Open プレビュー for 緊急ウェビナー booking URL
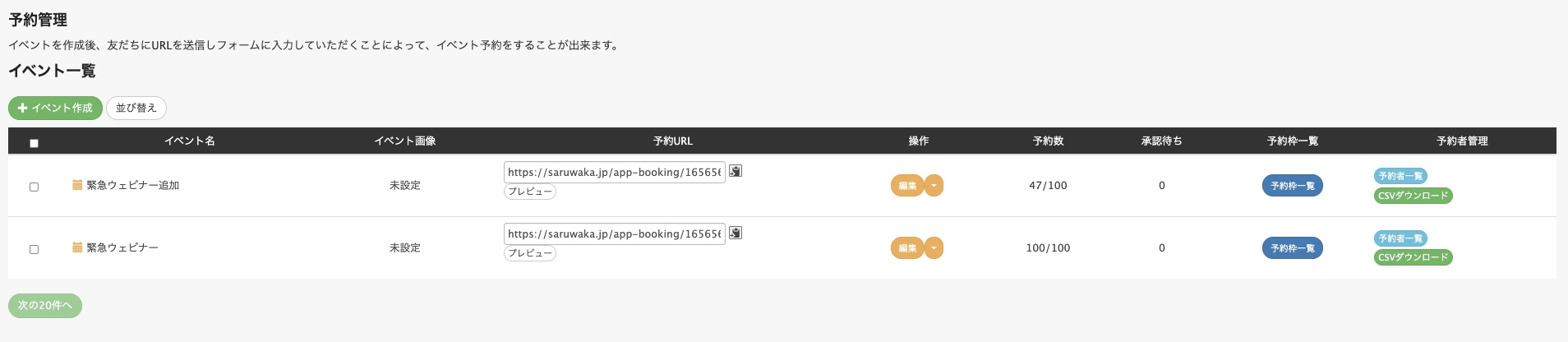Image resolution: width=1568 pixels, height=342 pixels. [x=530, y=253]
